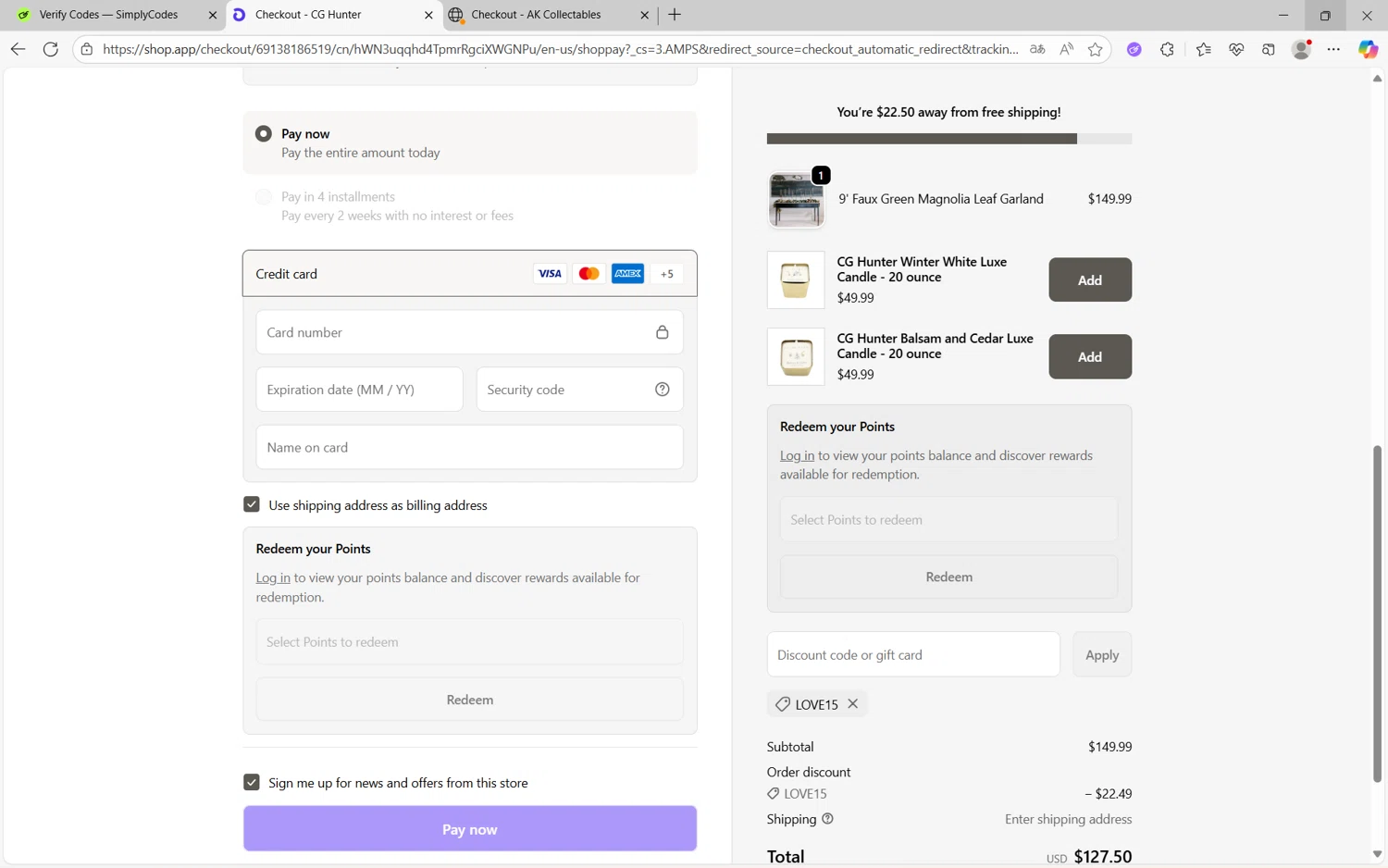Open Select Points to redeem below payment form
Viewport: 1388px width, 868px height.
(470, 642)
